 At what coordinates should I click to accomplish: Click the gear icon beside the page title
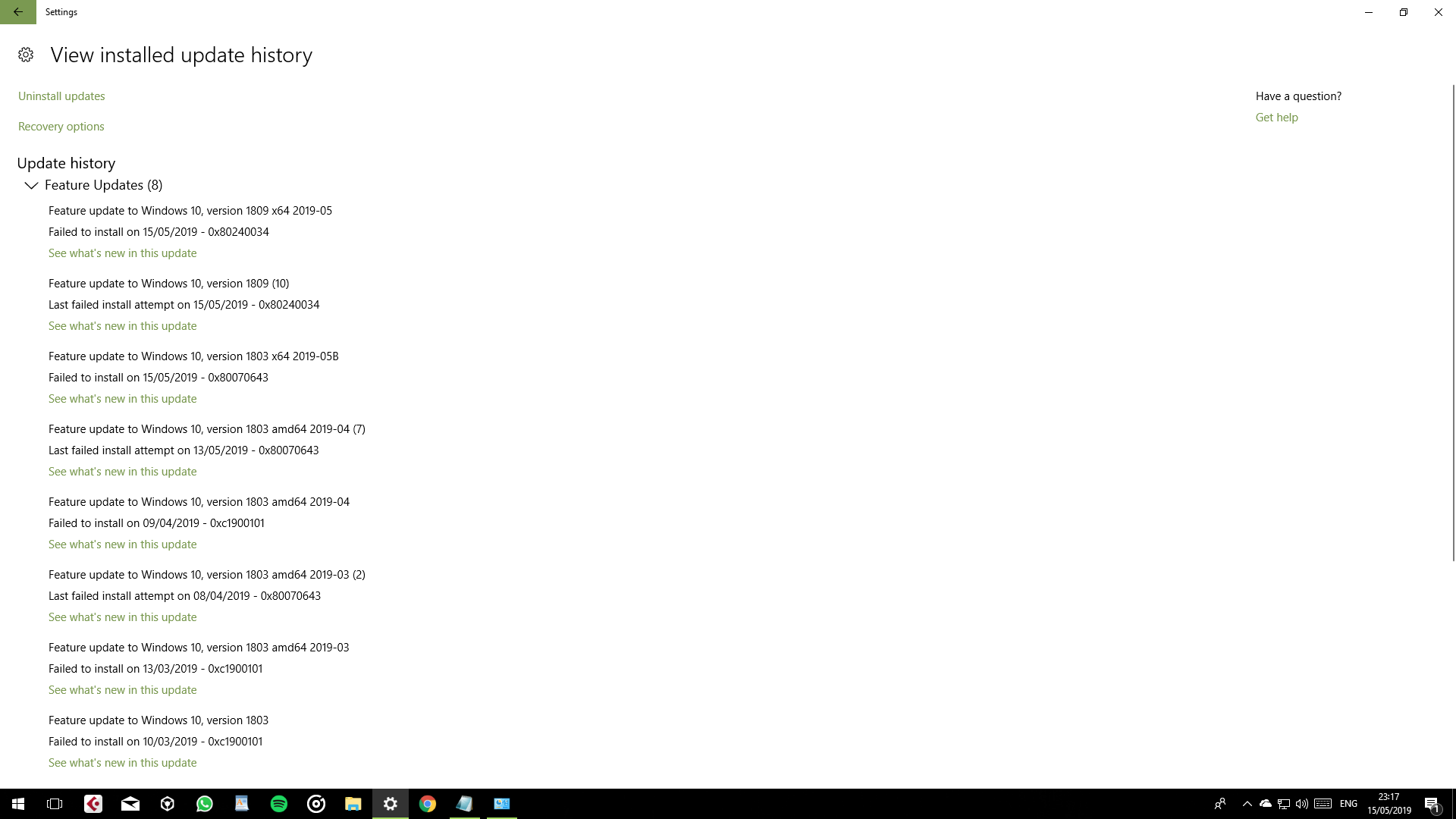pos(26,55)
